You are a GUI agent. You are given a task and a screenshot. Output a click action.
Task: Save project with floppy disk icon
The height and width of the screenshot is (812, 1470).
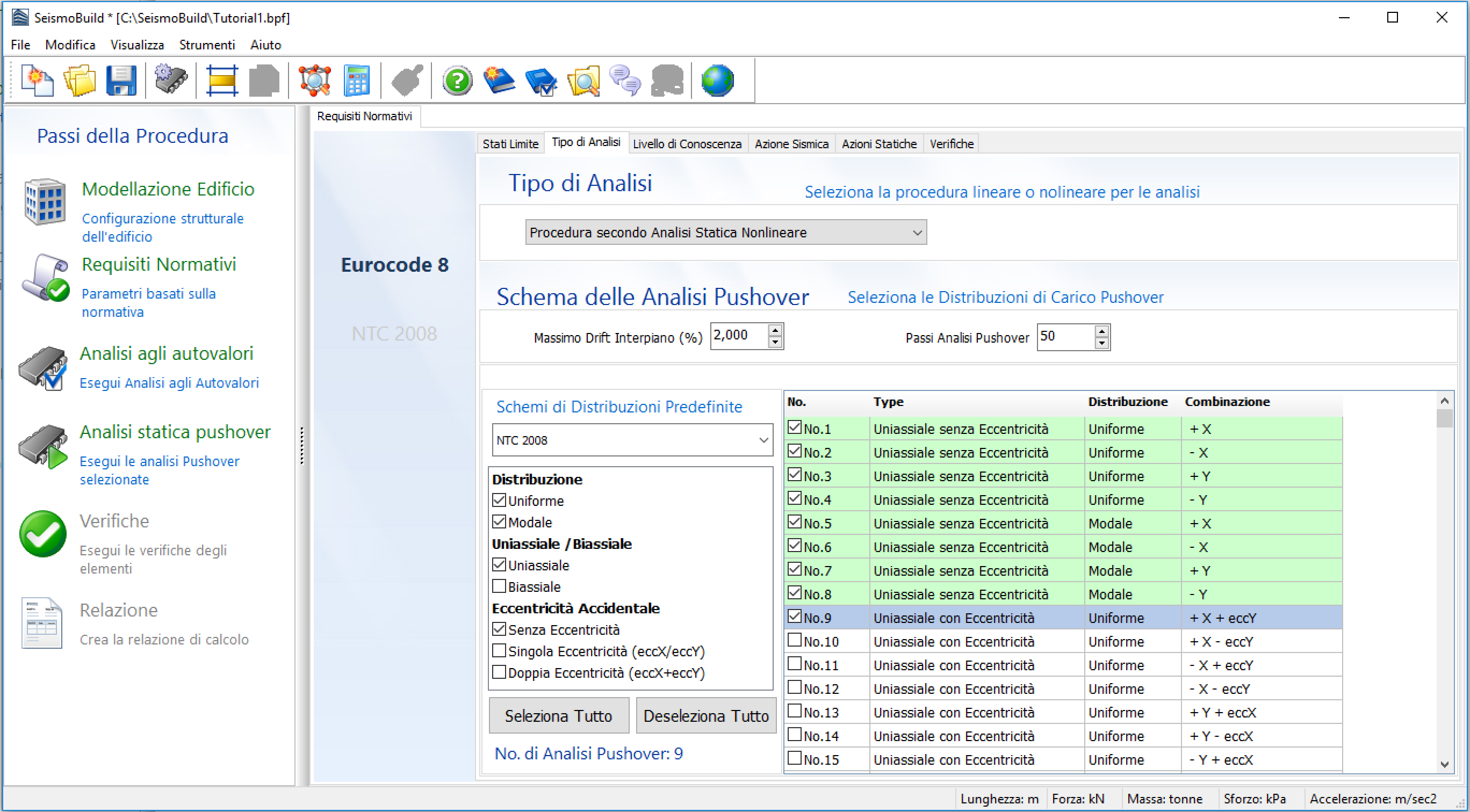pos(121,81)
